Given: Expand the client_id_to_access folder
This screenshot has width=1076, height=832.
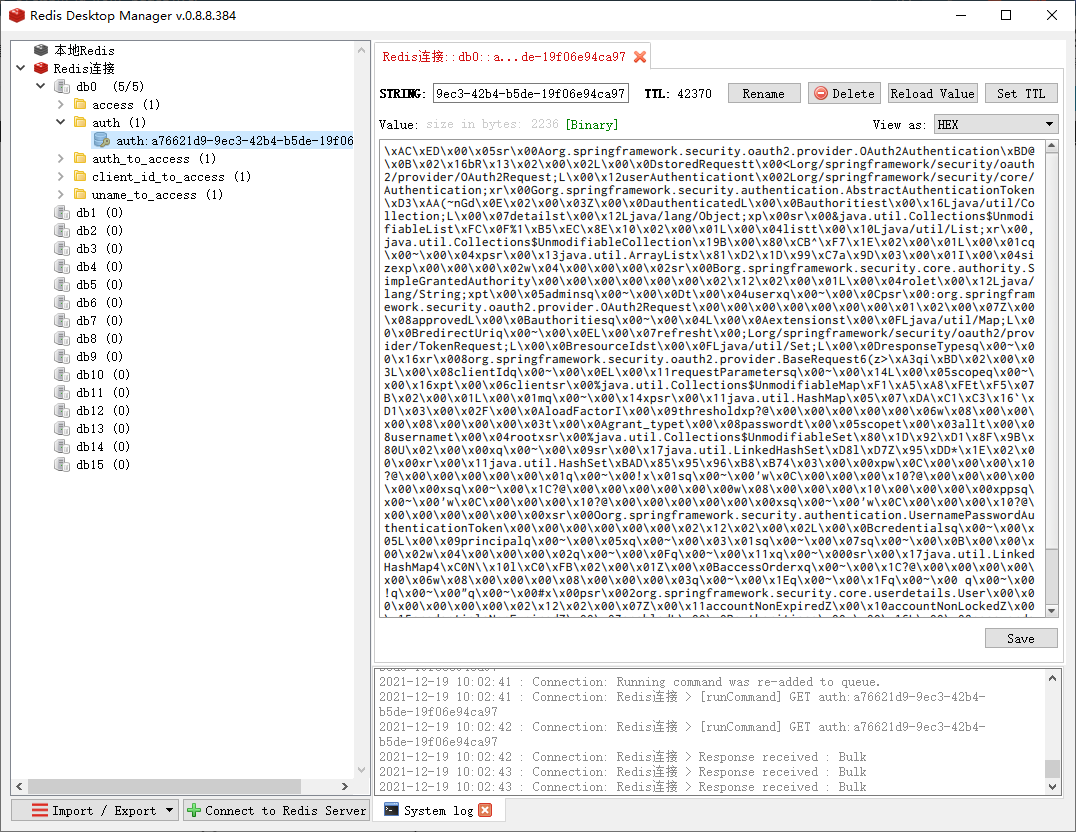Looking at the screenshot, I should [60, 176].
